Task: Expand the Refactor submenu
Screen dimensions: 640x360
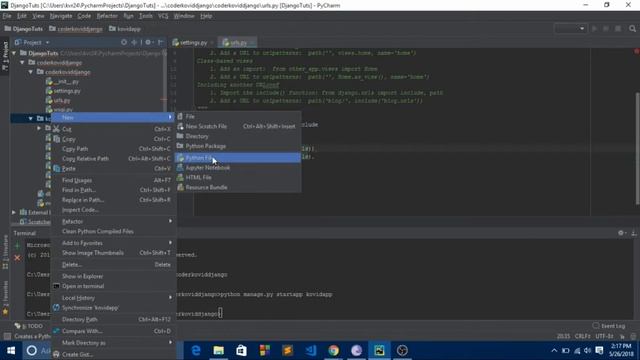Action: tap(113, 221)
